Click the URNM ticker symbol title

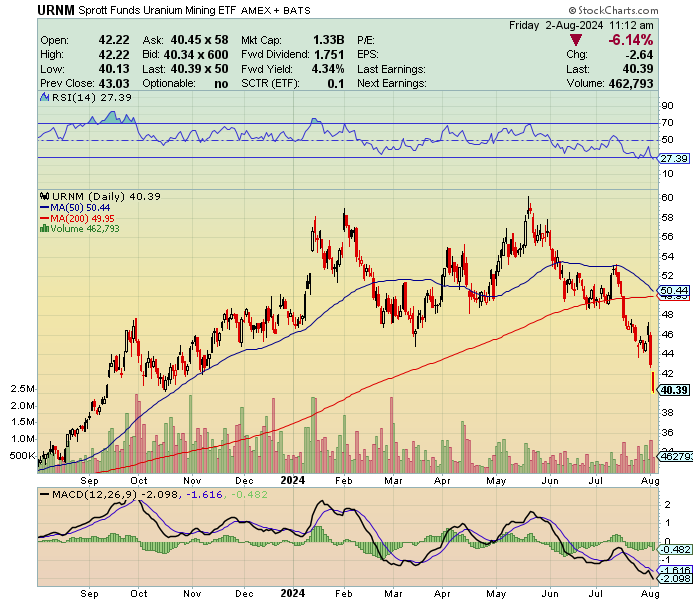coord(56,10)
